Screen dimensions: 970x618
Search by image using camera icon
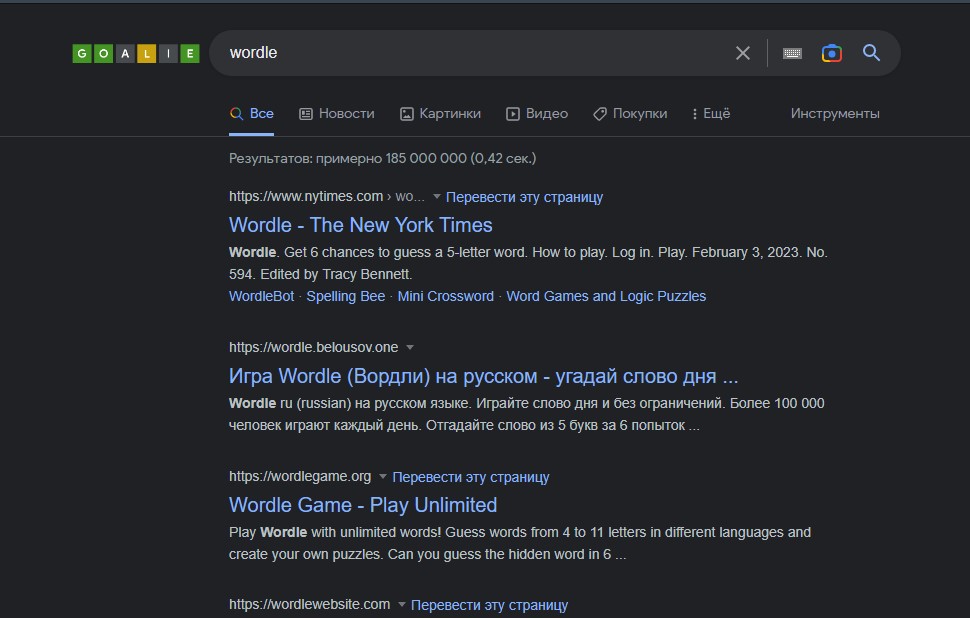[831, 53]
